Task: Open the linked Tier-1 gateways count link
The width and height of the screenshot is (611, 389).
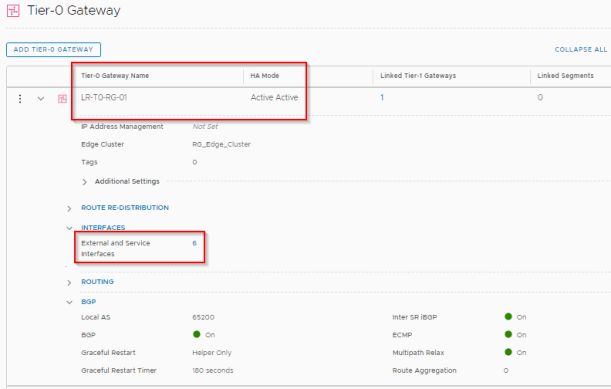Action: coord(382,97)
